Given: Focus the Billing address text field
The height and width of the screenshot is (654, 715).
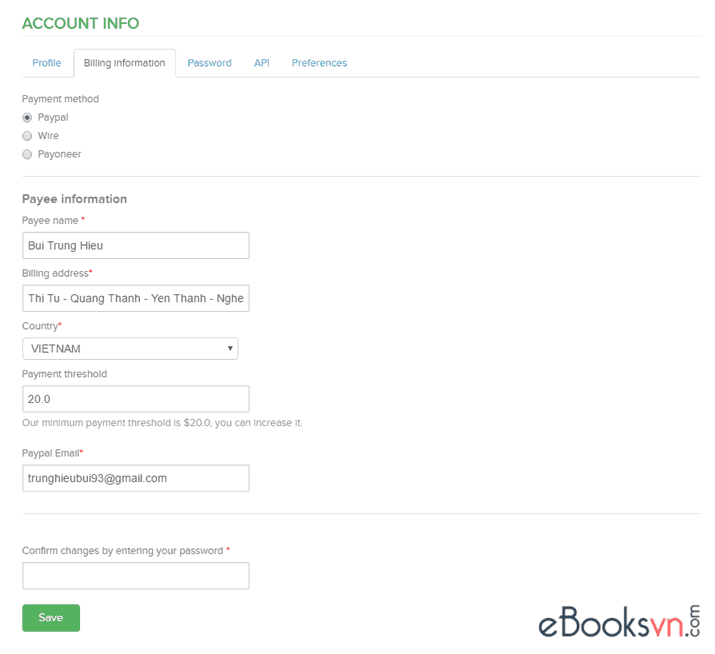Looking at the screenshot, I should (135, 298).
